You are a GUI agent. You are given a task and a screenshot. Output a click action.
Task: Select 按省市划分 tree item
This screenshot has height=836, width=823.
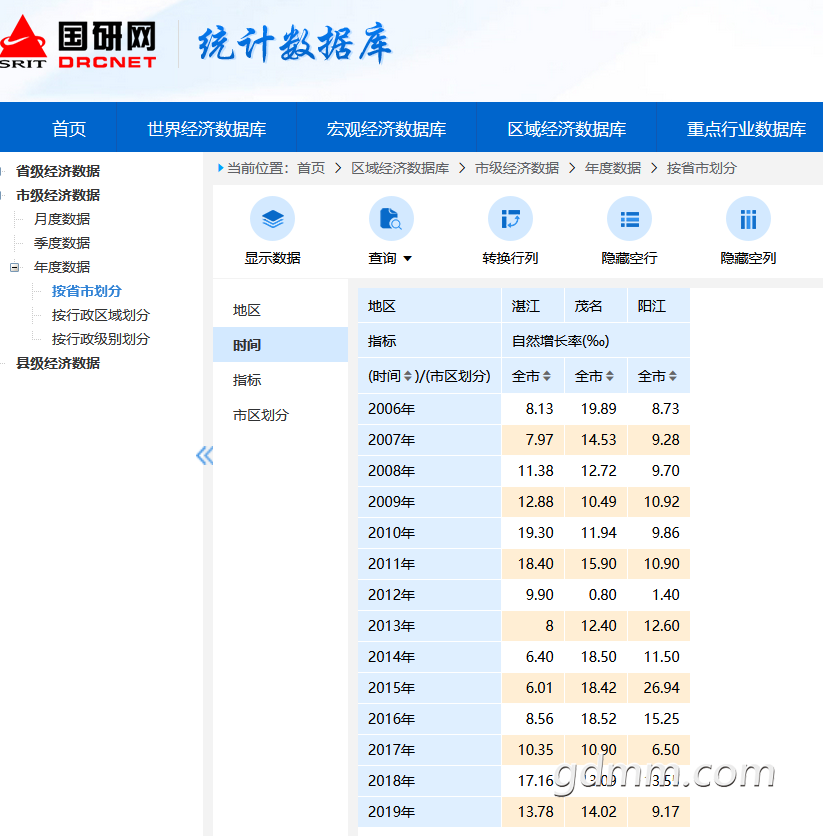click(x=87, y=291)
